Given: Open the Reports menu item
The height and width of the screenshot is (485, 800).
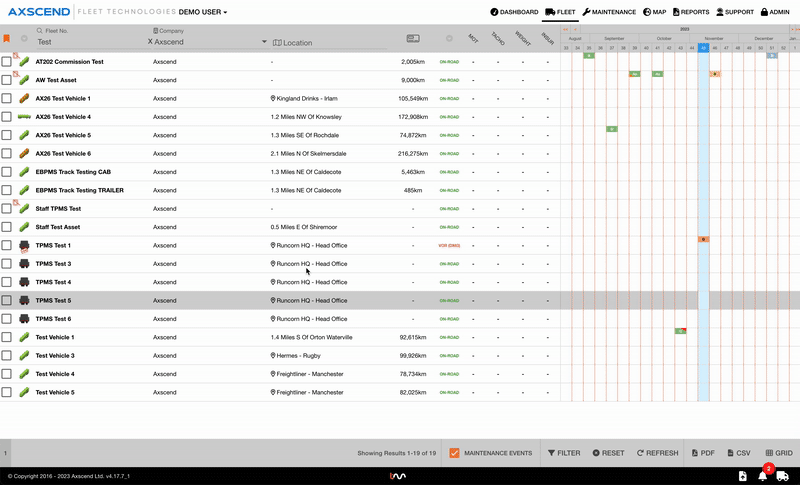Looking at the screenshot, I should click(690, 12).
